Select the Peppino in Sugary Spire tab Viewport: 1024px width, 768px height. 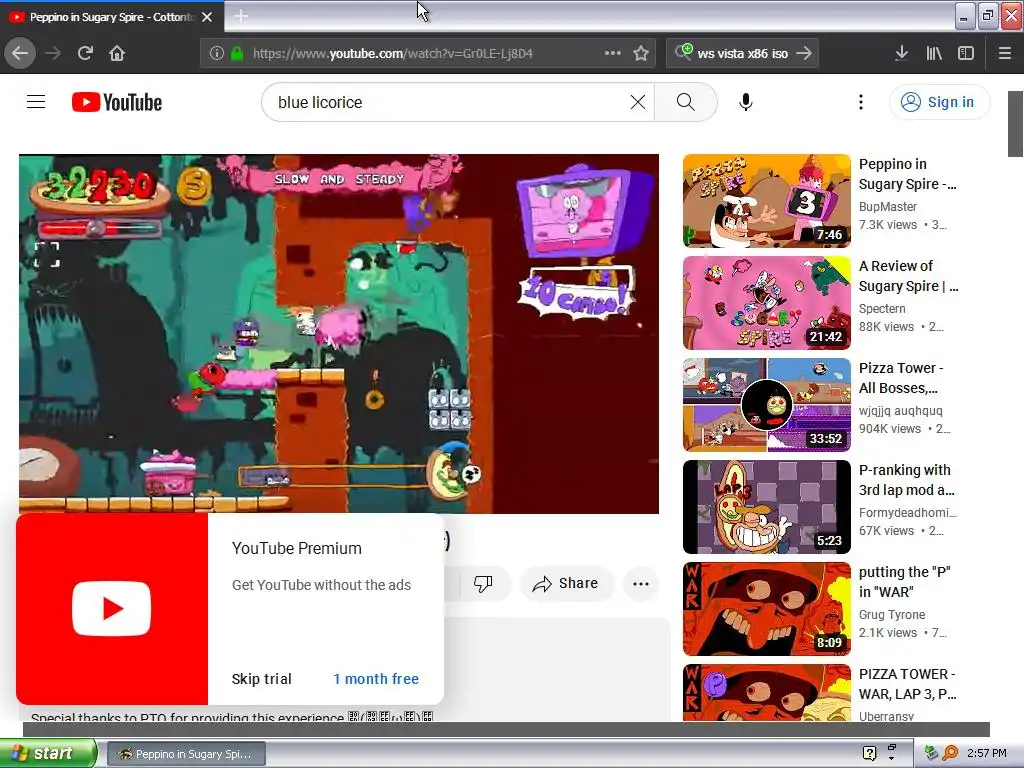point(112,17)
